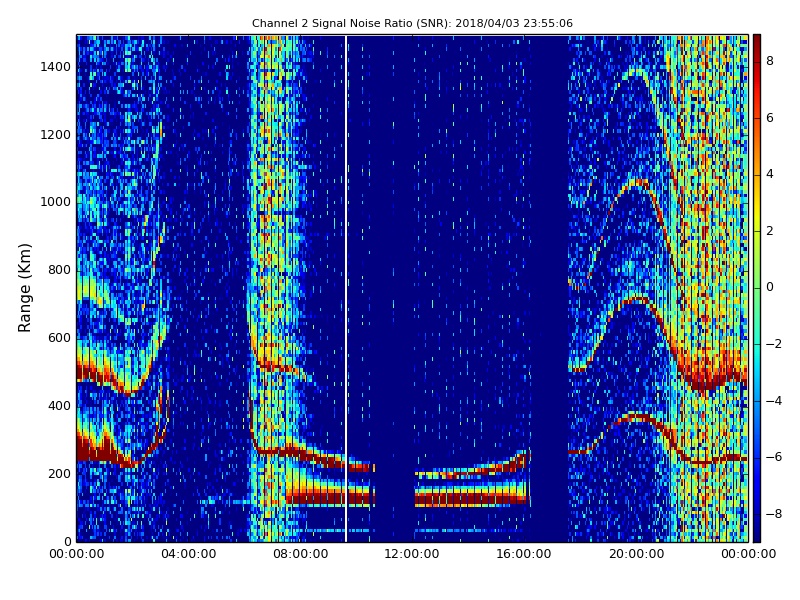Click the y-axis tick label '600'
This screenshot has height=600, width=800.
60,338
